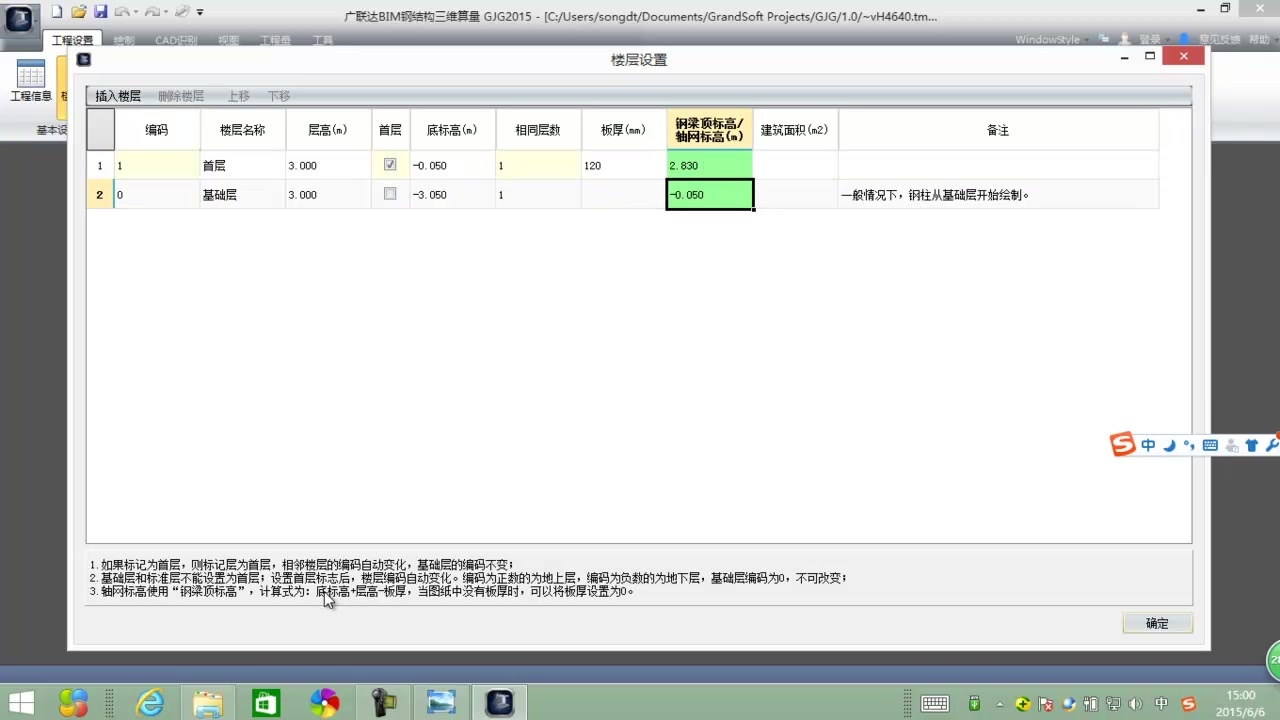This screenshot has width=1280, height=720.
Task: Click the network tray icon
Action: [x=1113, y=704]
